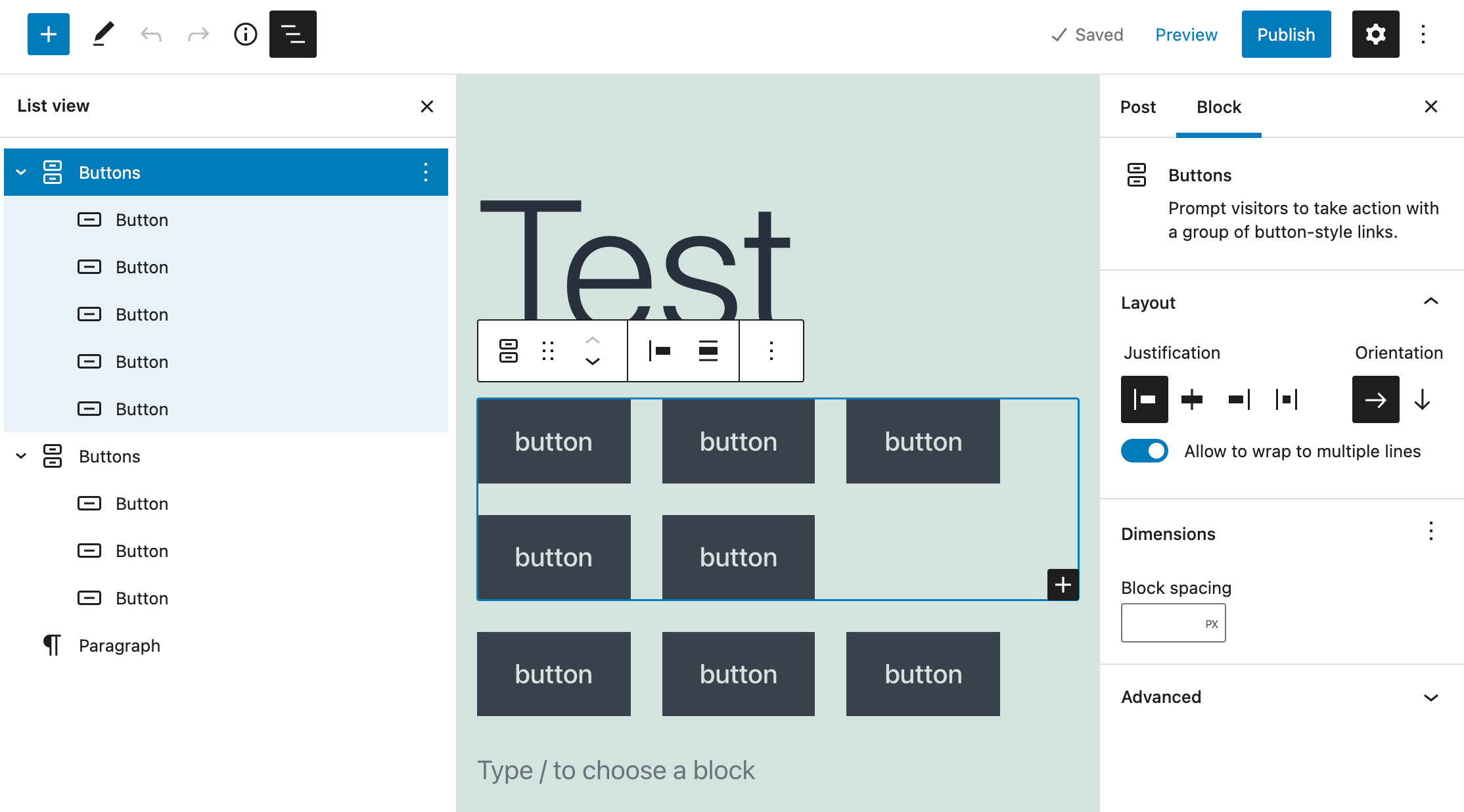Select Justify items right
Screen dimensions: 1464x812
tap(1239, 399)
